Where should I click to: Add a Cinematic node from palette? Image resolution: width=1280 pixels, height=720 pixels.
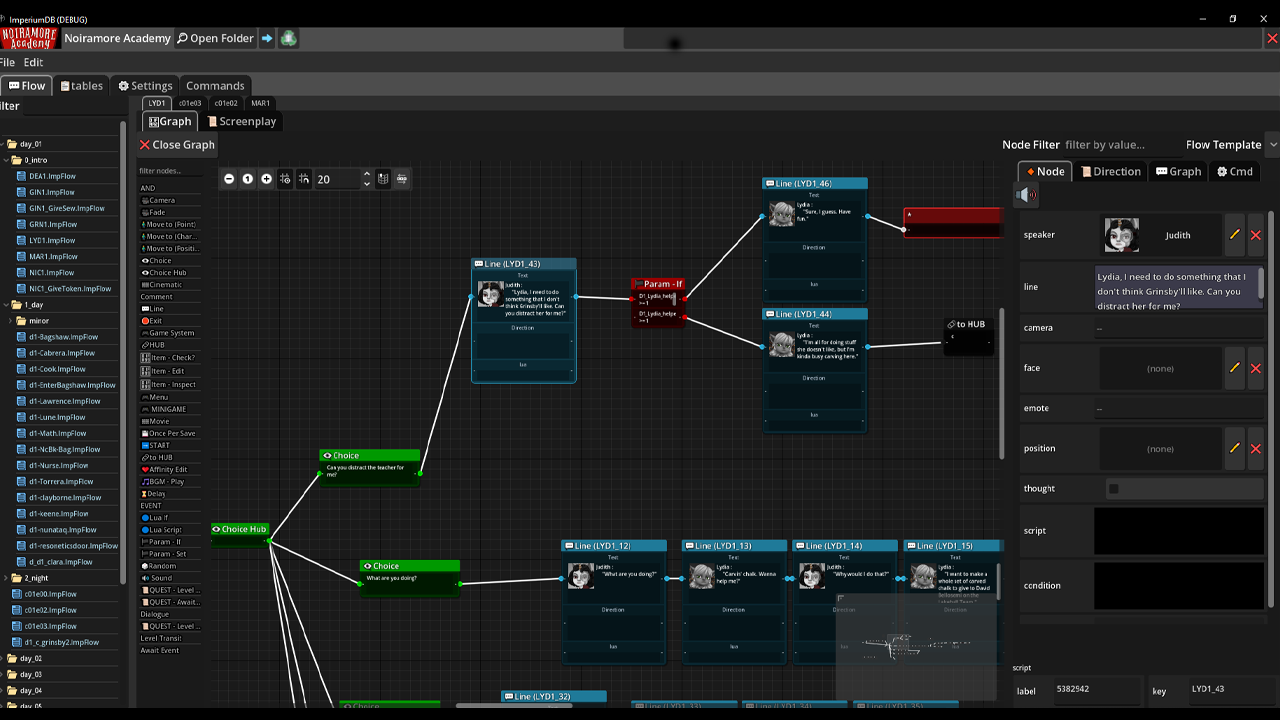tap(169, 284)
